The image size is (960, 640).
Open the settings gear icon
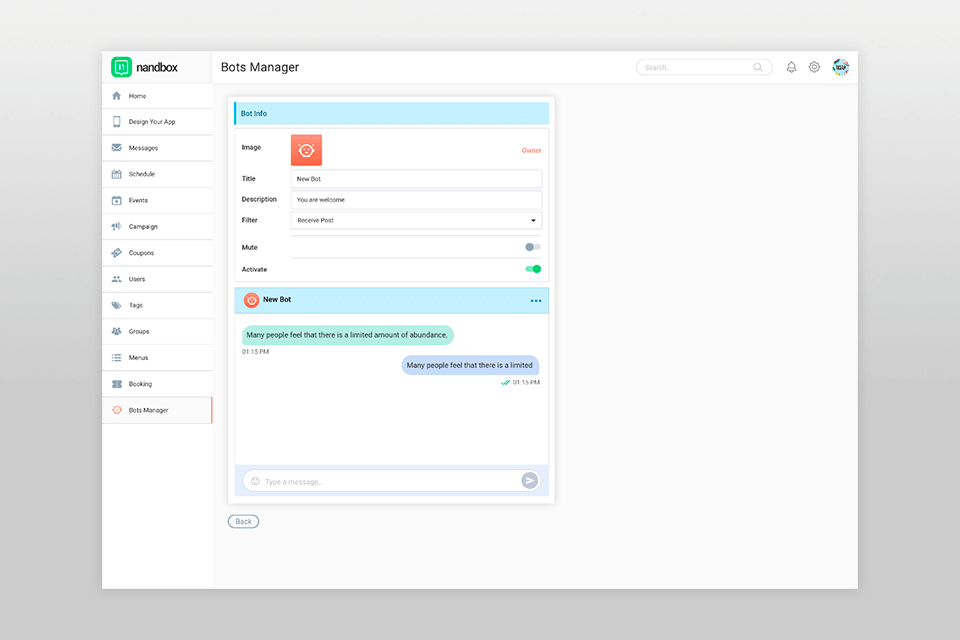coord(814,67)
